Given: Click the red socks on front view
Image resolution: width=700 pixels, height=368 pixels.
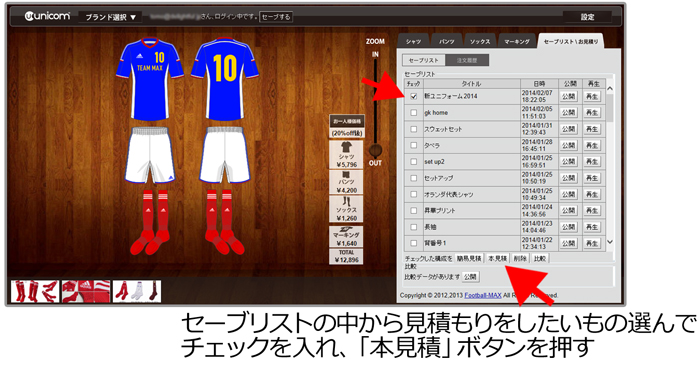Looking at the screenshot, I should coord(150,222).
